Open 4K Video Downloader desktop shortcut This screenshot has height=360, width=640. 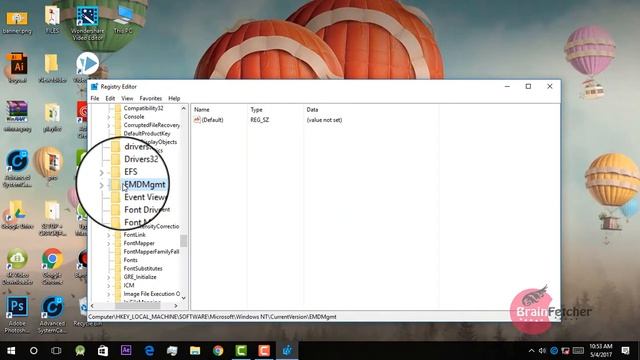pos(17,266)
